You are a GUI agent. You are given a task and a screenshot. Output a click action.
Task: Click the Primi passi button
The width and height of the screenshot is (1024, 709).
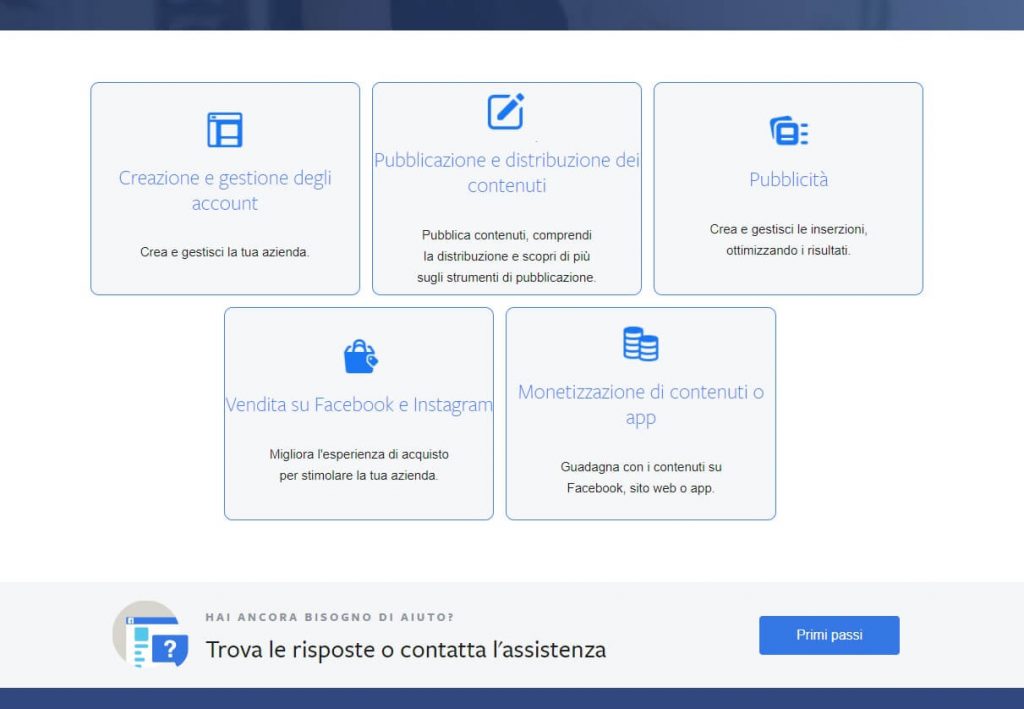click(829, 635)
